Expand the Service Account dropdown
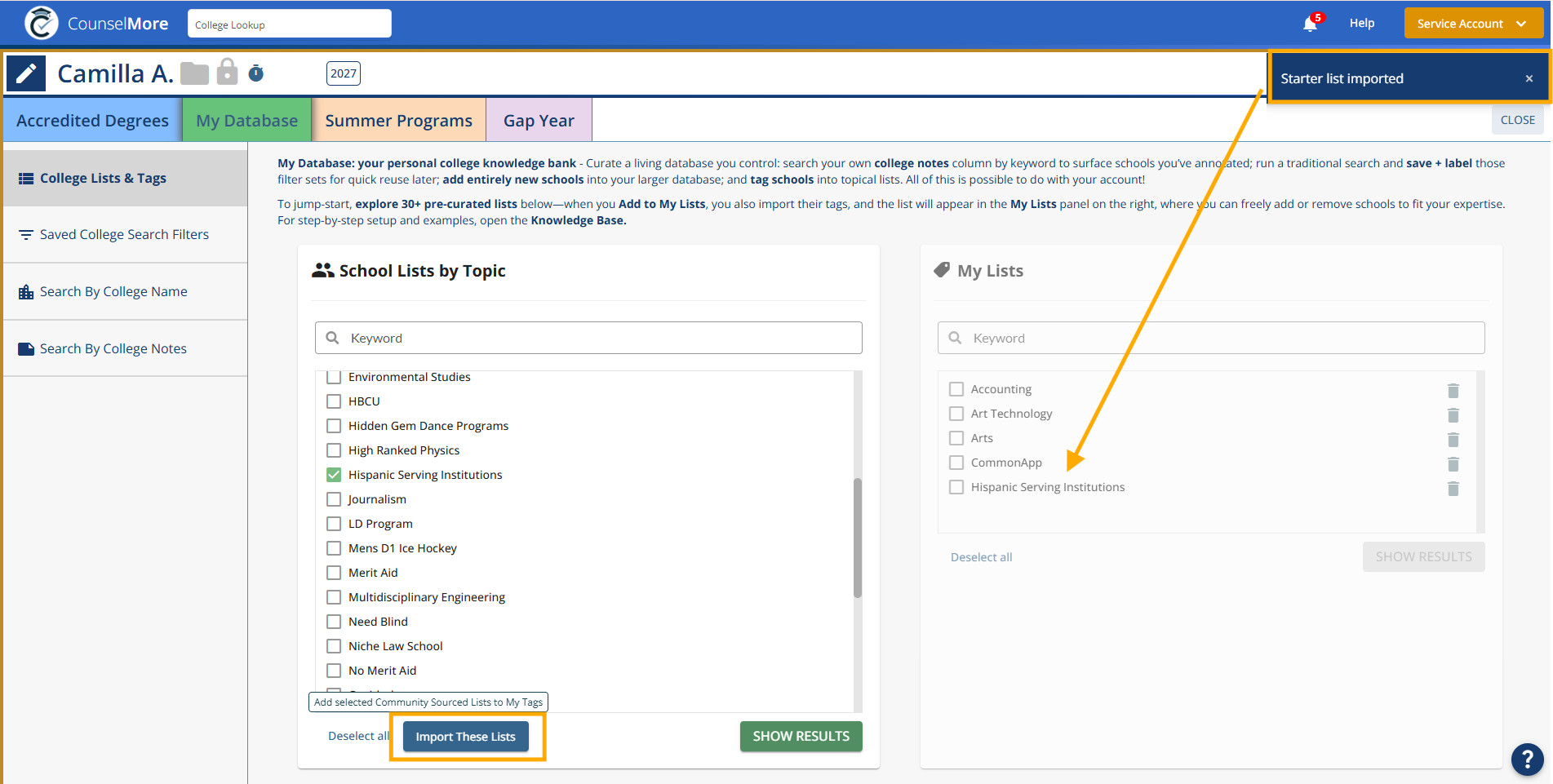This screenshot has width=1553, height=784. click(x=1473, y=24)
